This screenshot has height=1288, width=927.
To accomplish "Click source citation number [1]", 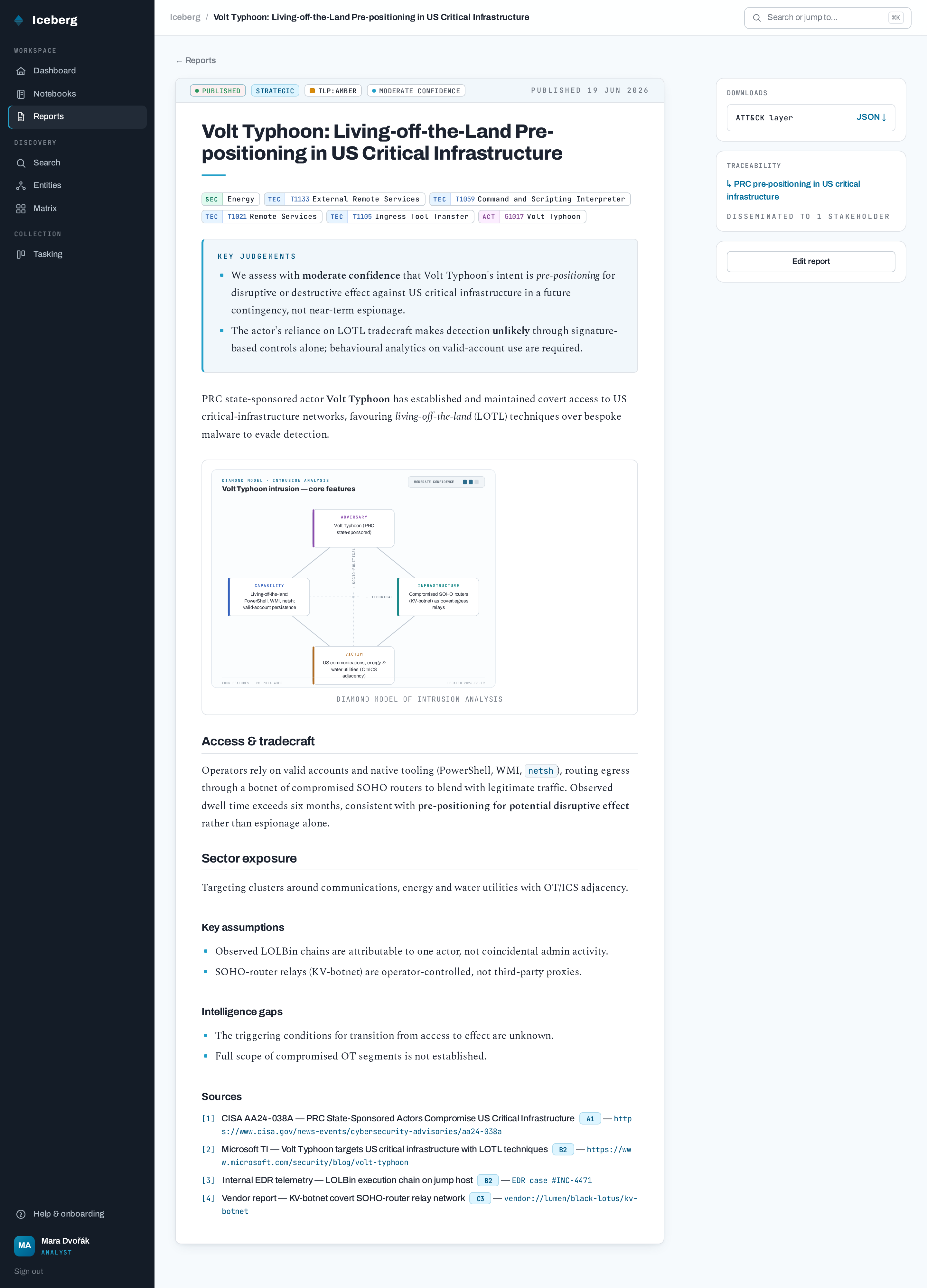I will click(208, 1119).
